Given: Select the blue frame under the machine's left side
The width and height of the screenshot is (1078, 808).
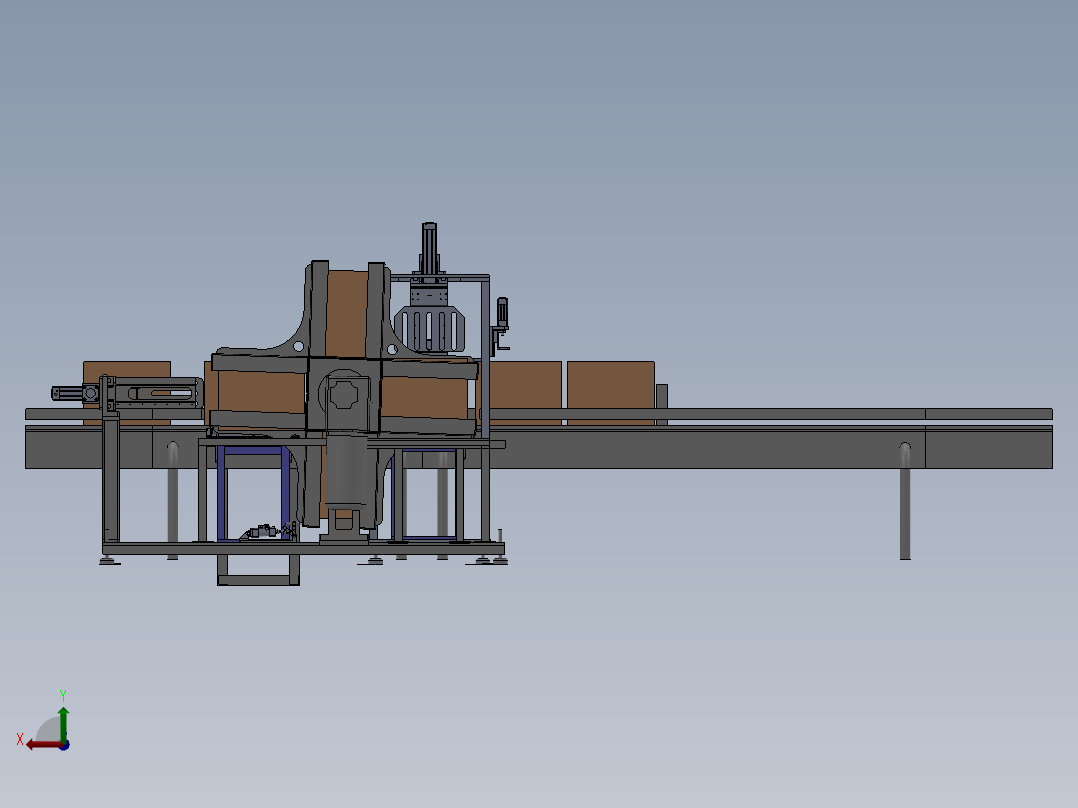Looking at the screenshot, I should tap(254, 493).
